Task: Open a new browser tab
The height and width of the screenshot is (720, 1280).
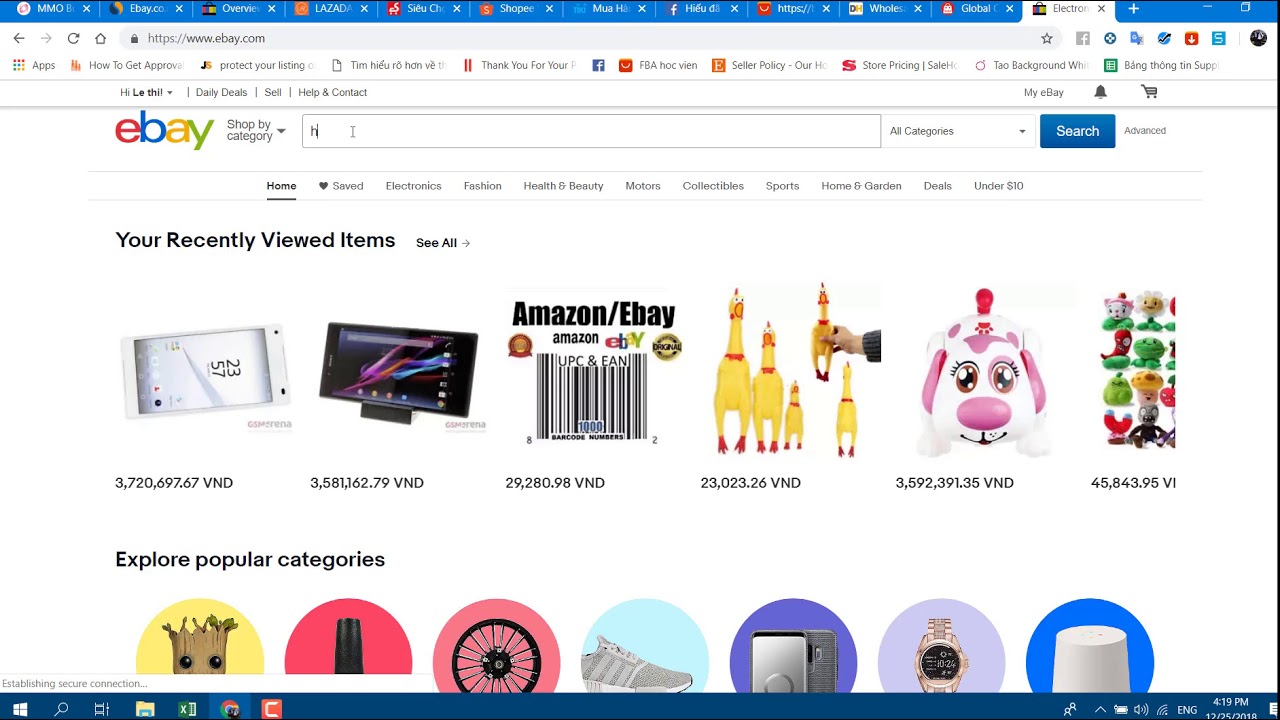Action: pos(1133,9)
